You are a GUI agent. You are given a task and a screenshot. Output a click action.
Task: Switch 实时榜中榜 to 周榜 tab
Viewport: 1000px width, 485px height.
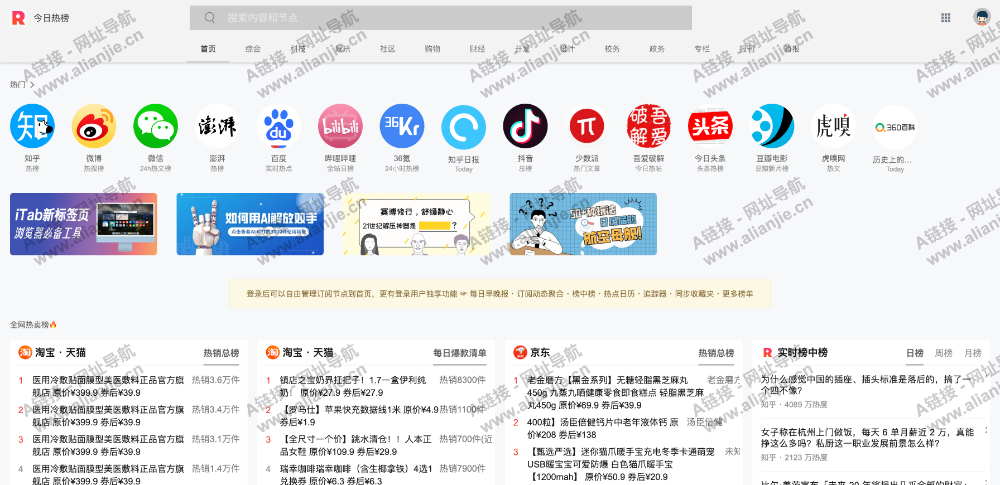pyautogui.click(x=943, y=353)
